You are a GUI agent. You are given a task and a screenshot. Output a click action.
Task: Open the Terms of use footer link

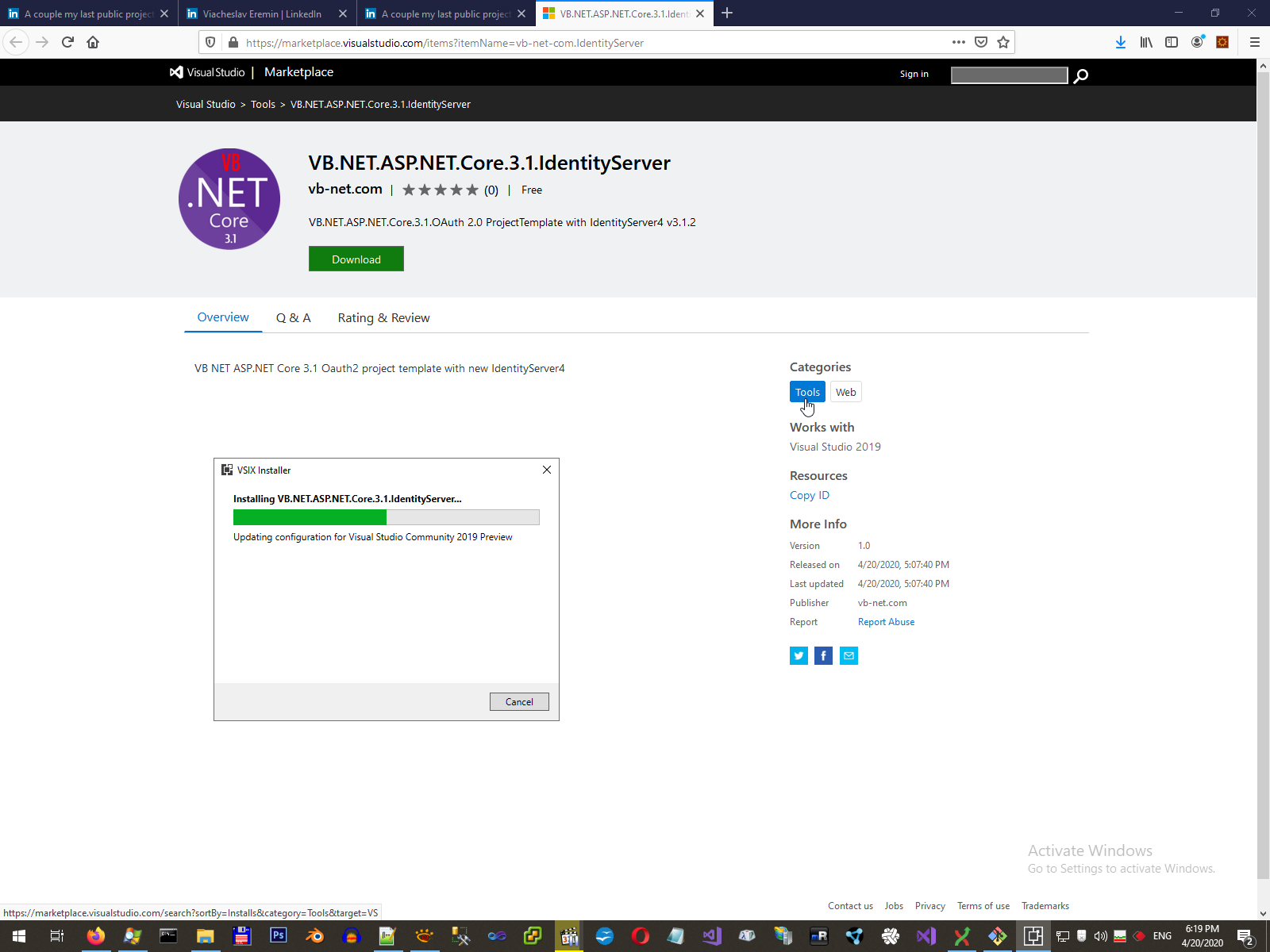pos(983,906)
